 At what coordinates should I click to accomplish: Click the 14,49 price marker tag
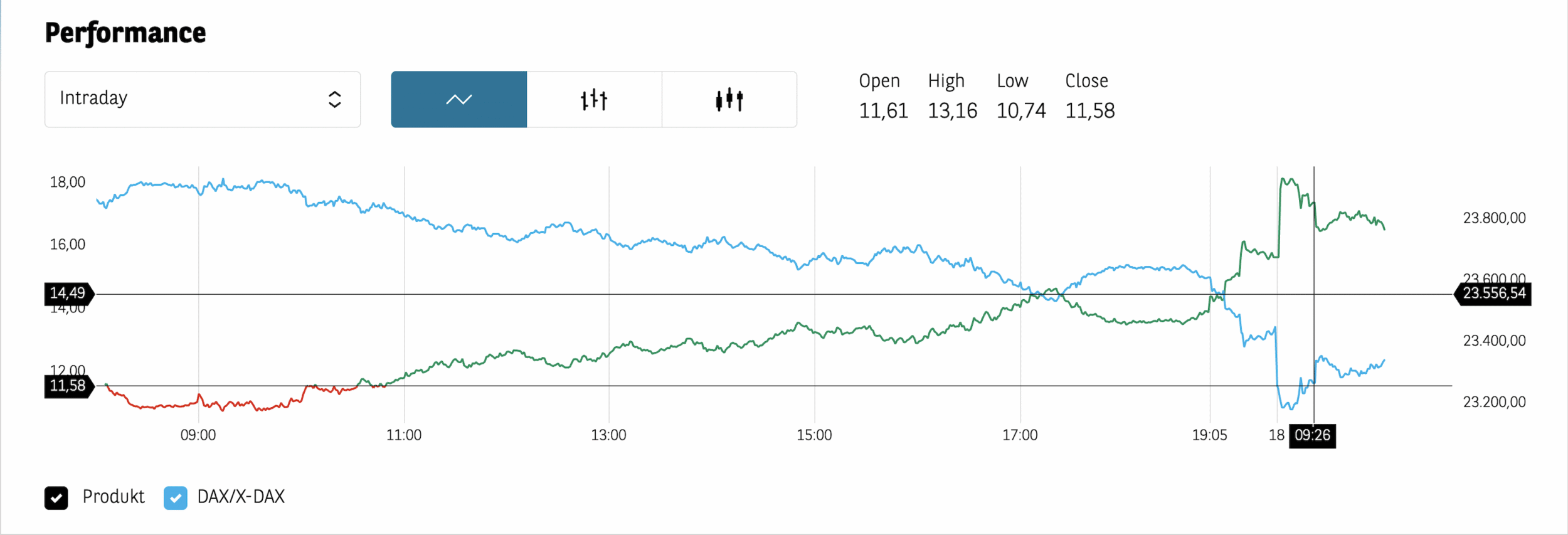coord(68,293)
